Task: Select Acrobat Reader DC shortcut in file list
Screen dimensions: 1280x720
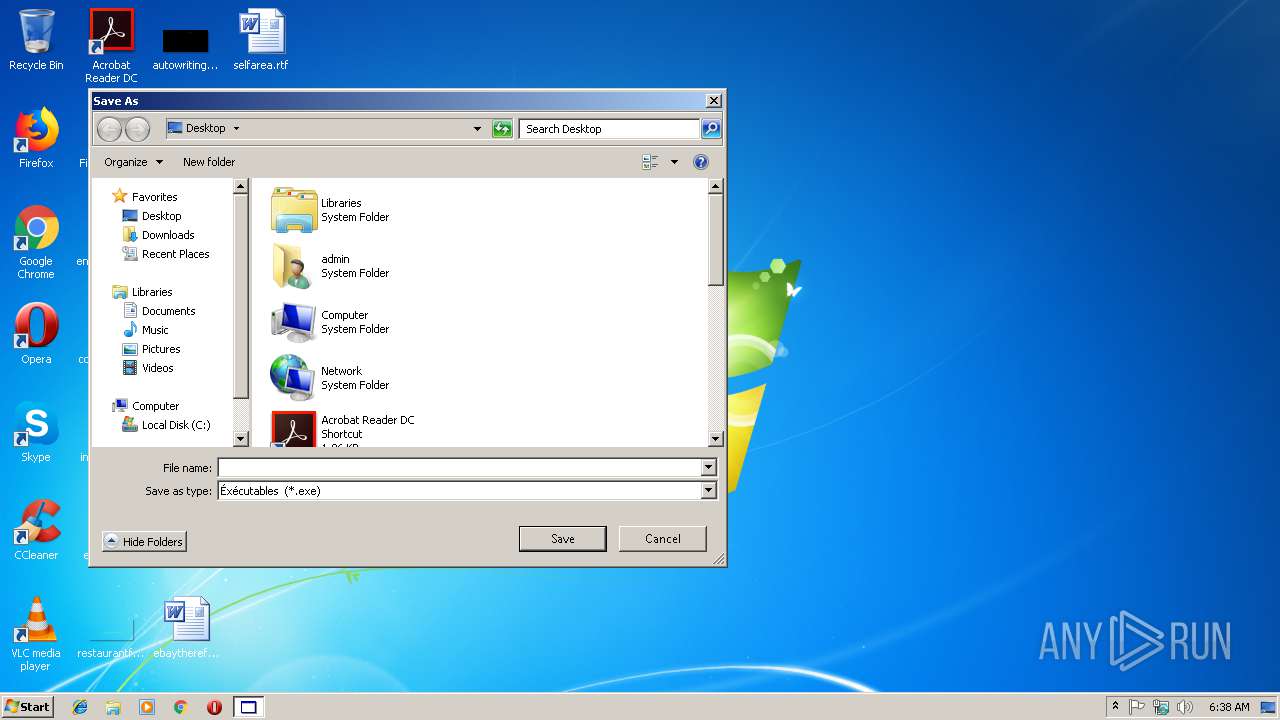Action: (x=343, y=428)
